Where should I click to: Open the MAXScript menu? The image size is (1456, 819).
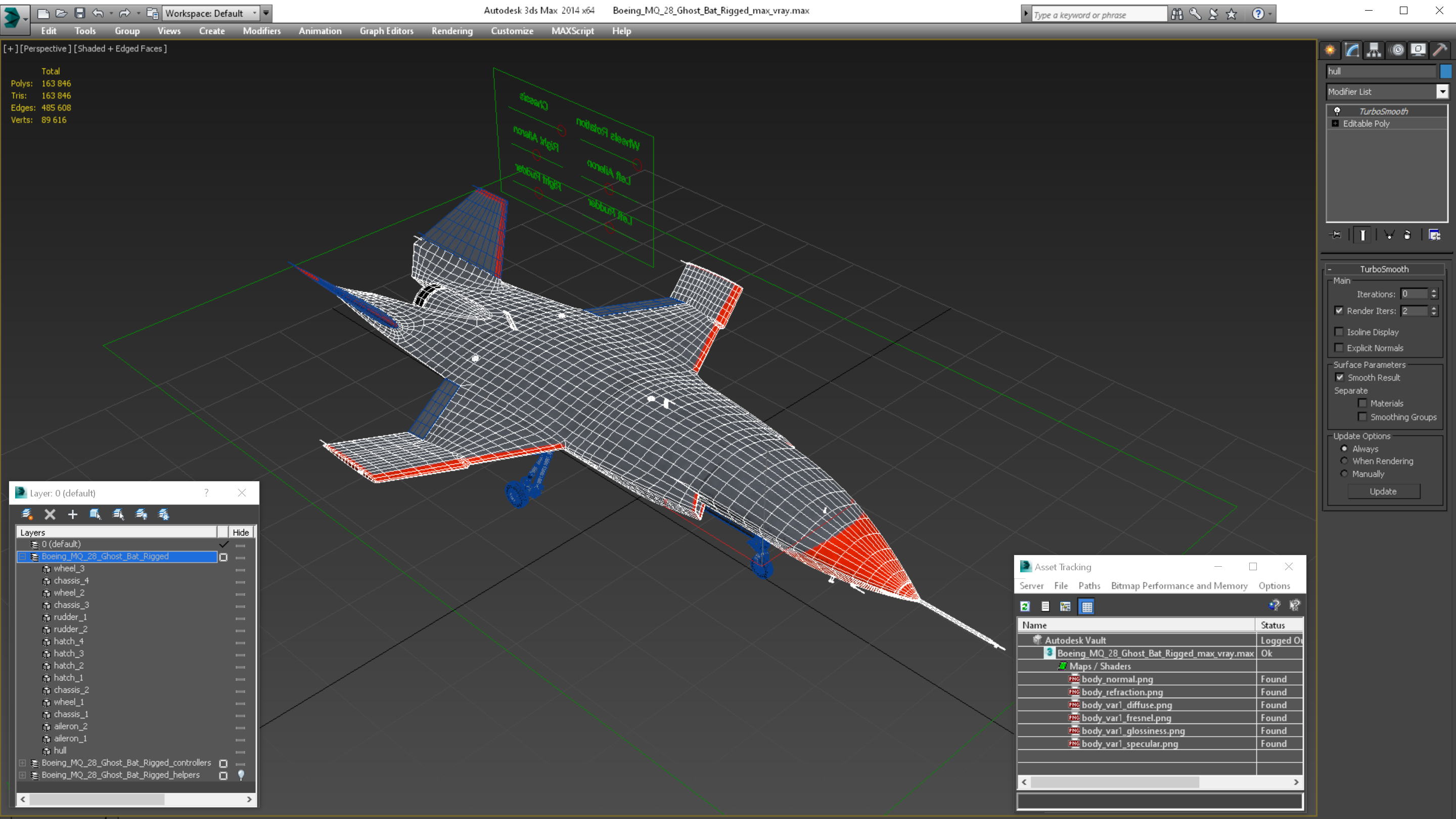573,31
